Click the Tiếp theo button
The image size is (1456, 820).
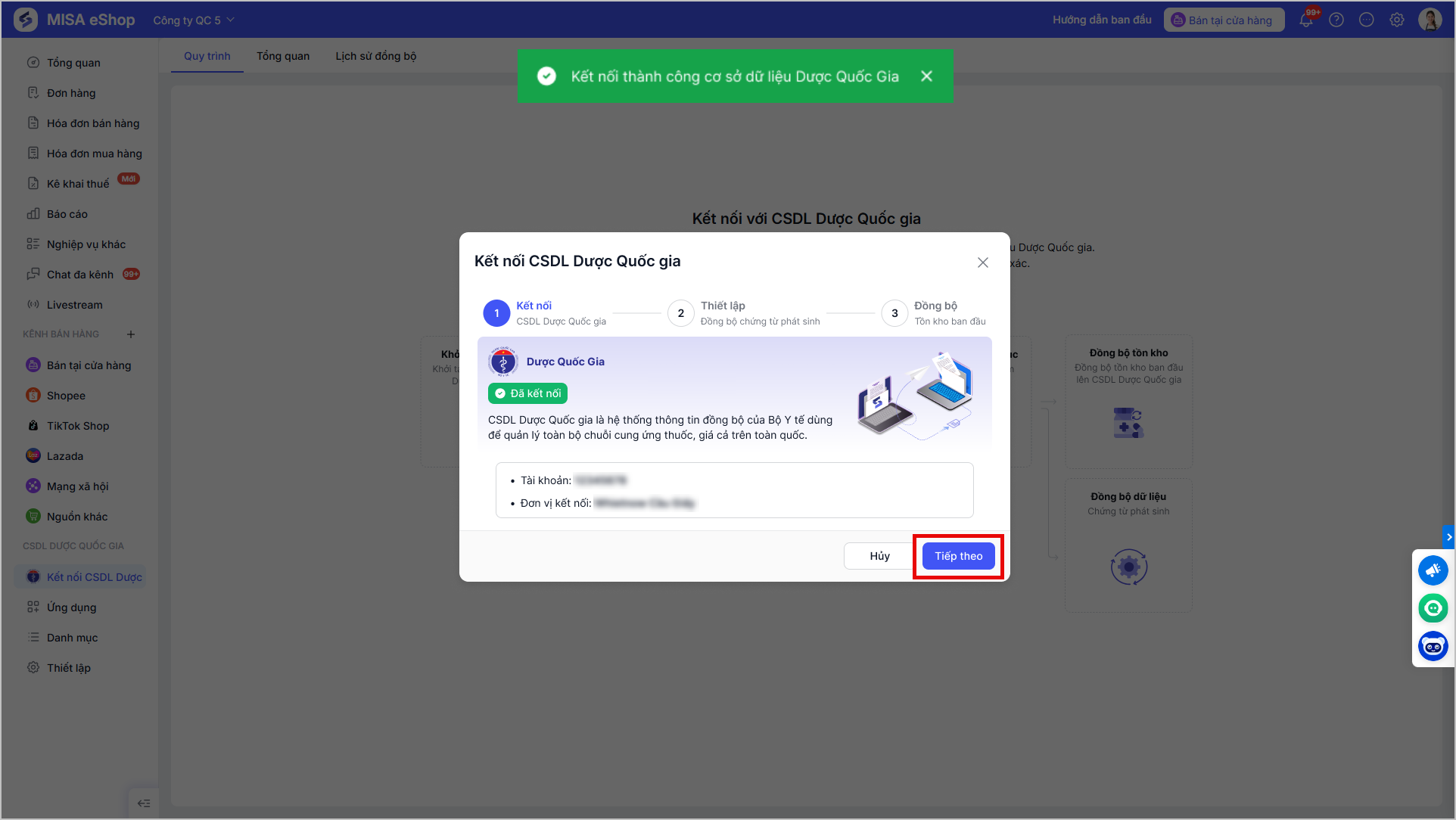pos(959,556)
